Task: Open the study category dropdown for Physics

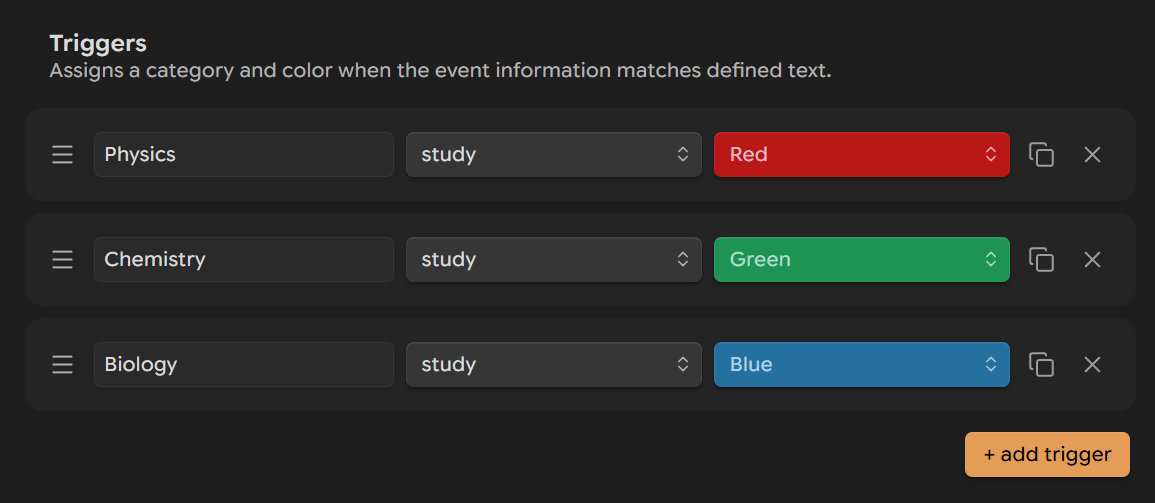Action: pyautogui.click(x=554, y=155)
